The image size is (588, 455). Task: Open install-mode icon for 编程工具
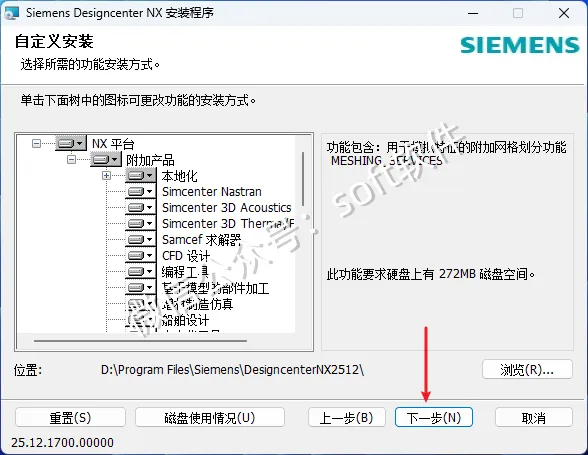[141, 272]
